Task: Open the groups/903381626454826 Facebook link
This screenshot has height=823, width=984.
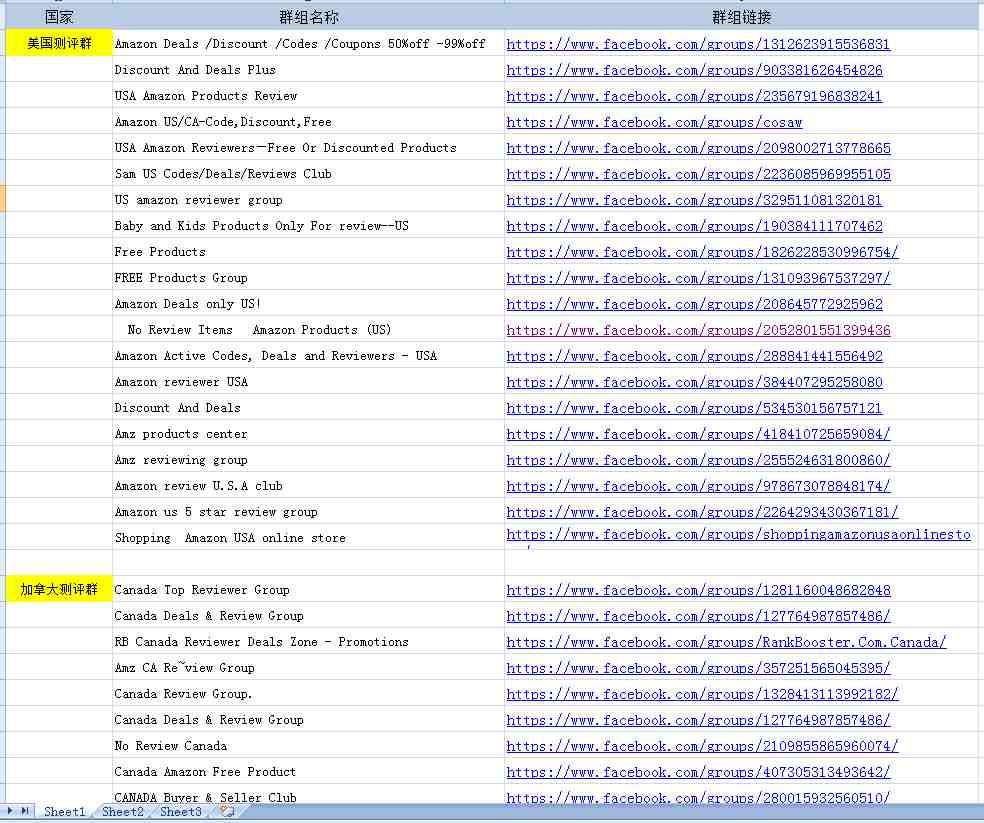Action: (694, 70)
